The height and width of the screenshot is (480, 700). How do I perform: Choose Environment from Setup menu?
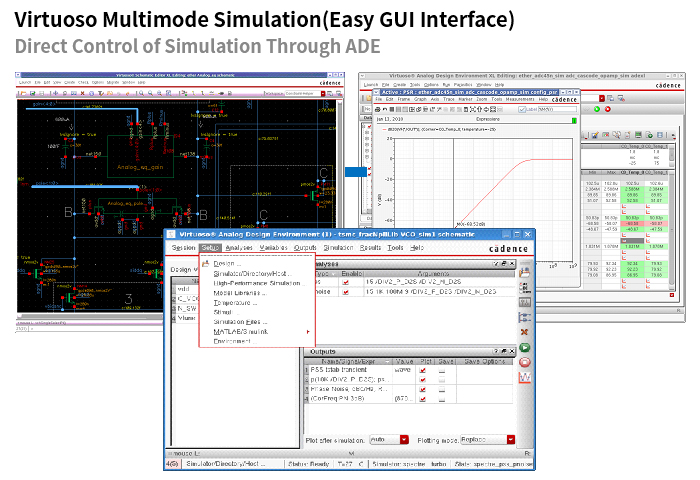[x=234, y=341]
